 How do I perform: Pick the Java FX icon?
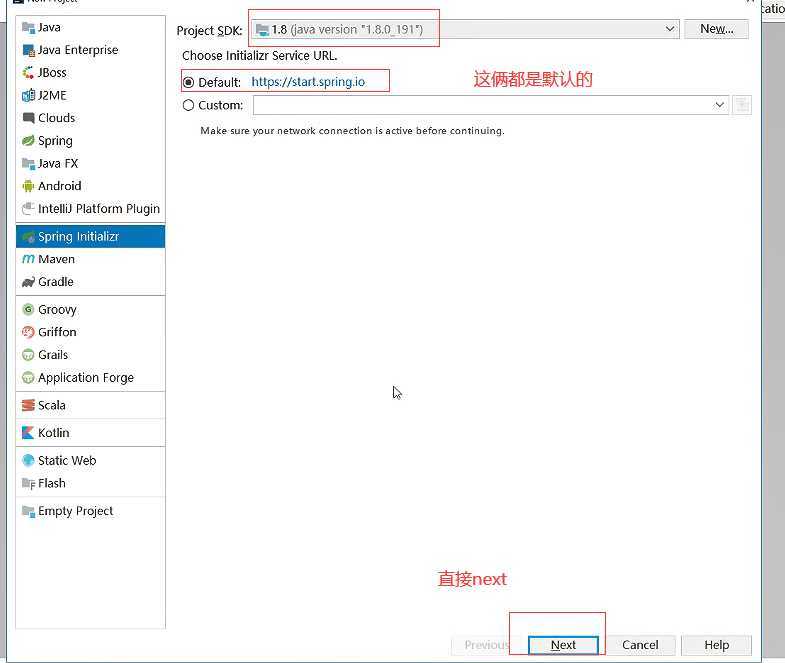tap(28, 163)
